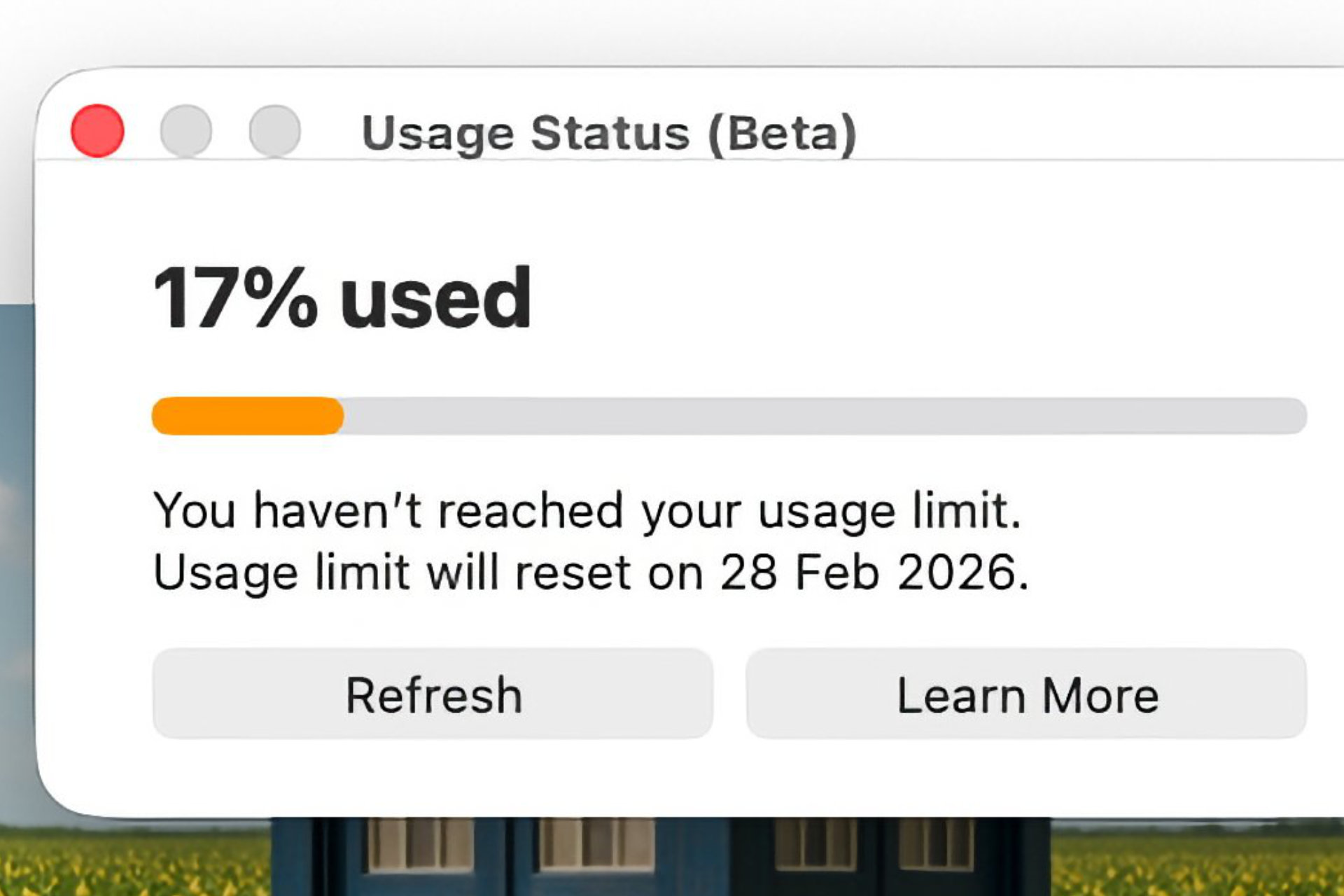Click the 17% percentage number
The image size is (1344, 896).
coord(235,298)
